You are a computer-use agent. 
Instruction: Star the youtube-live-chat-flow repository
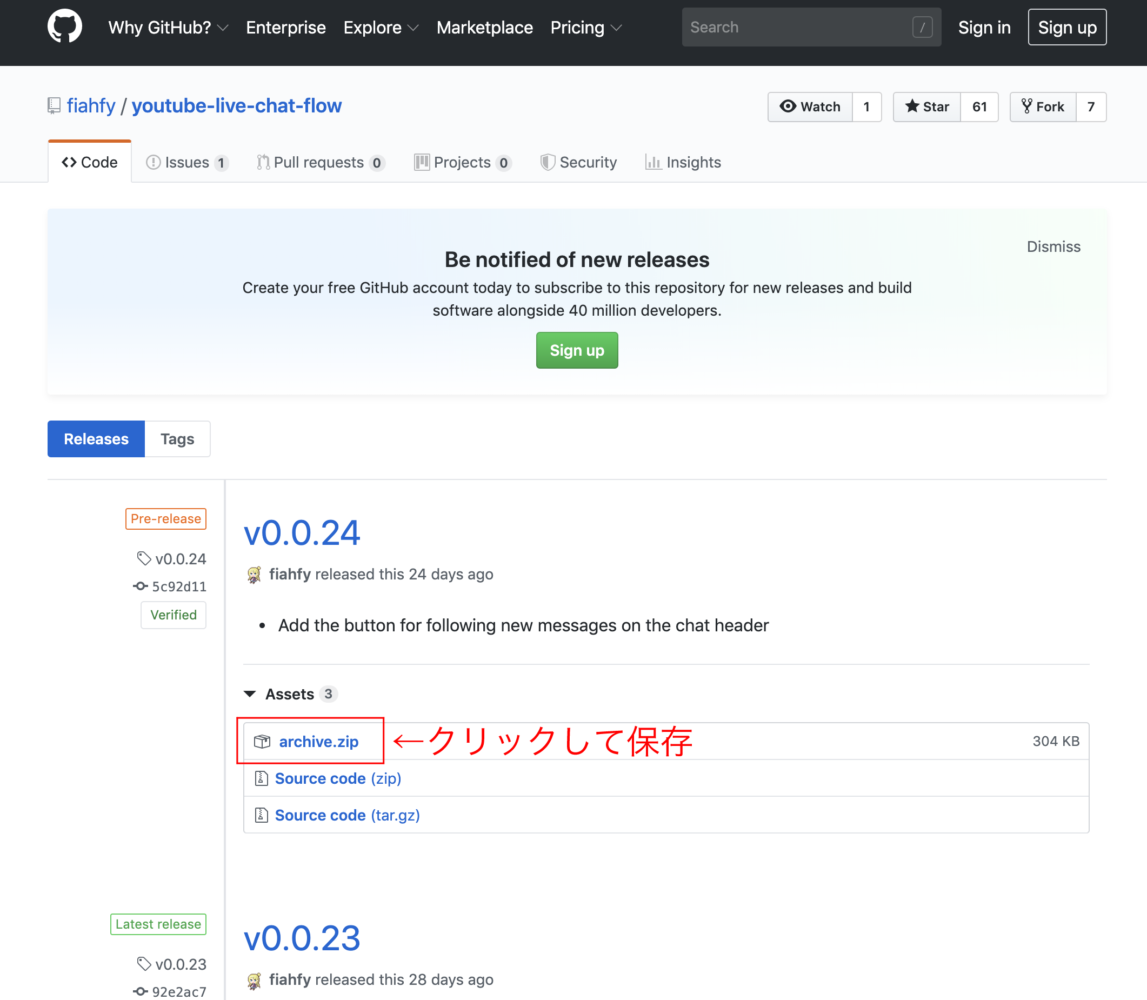pos(927,107)
